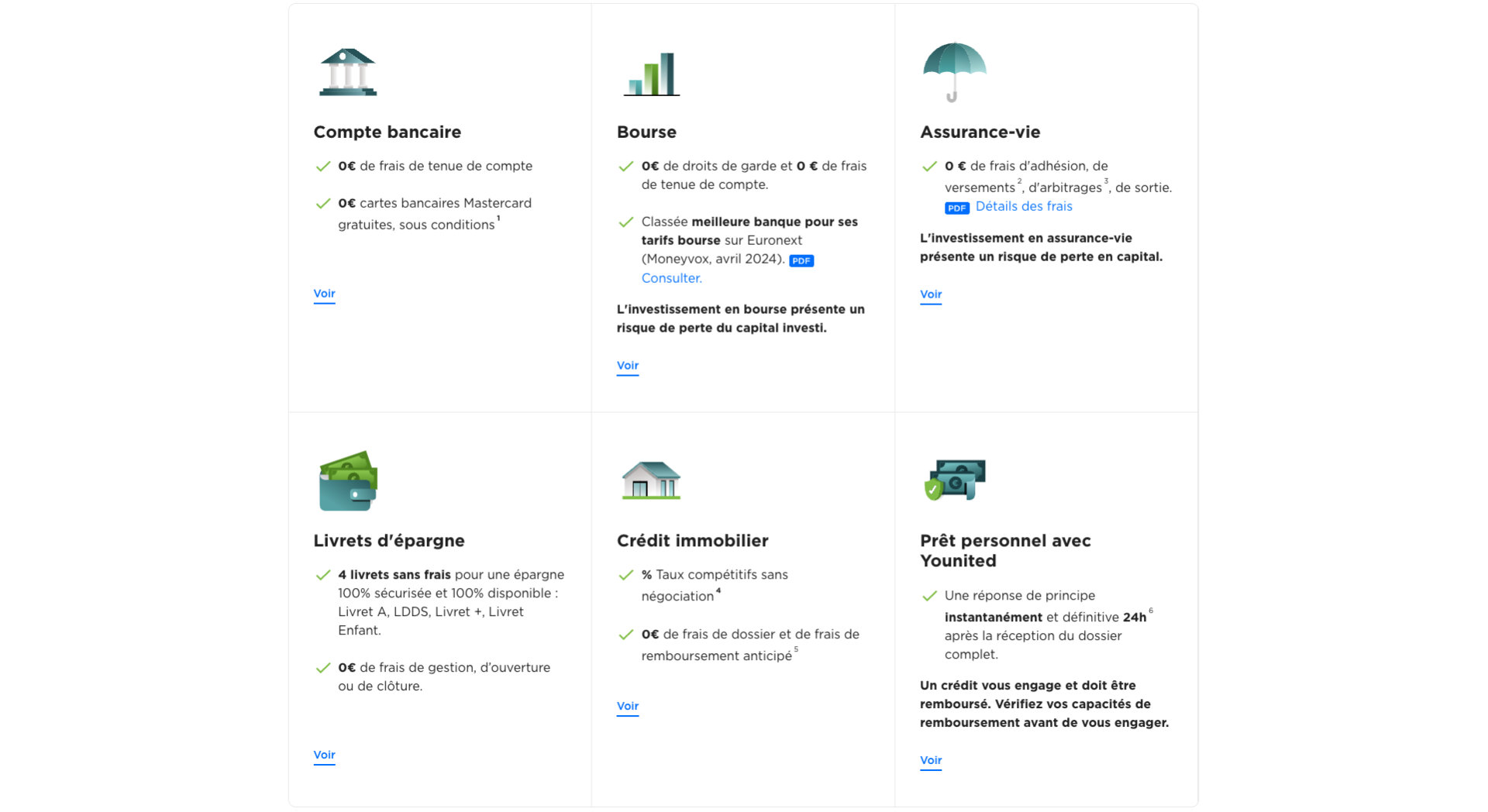This screenshot has width=1488, height=812.
Task: Follow the Voir link under Prêt personnel
Action: coord(931,760)
